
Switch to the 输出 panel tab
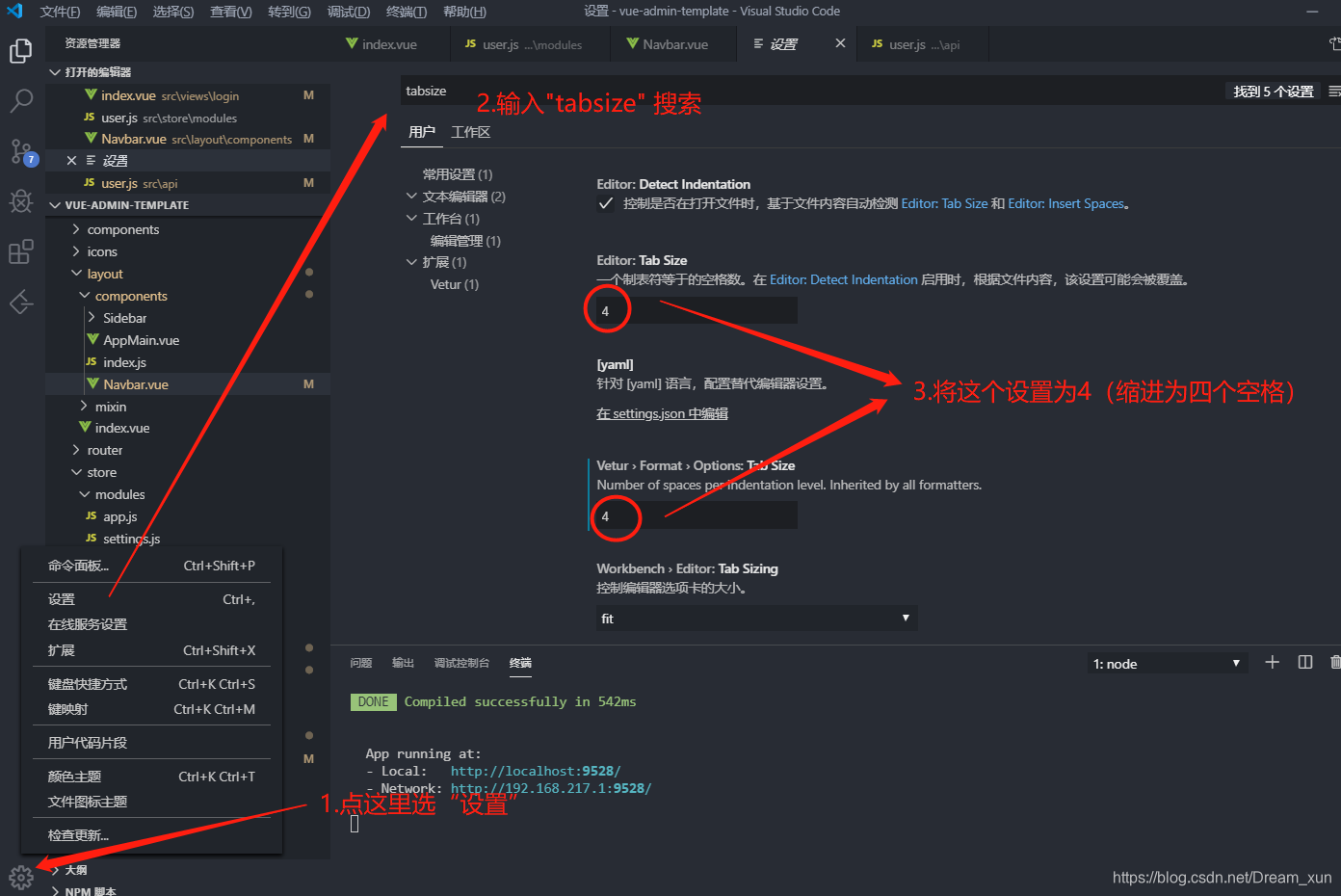403,663
